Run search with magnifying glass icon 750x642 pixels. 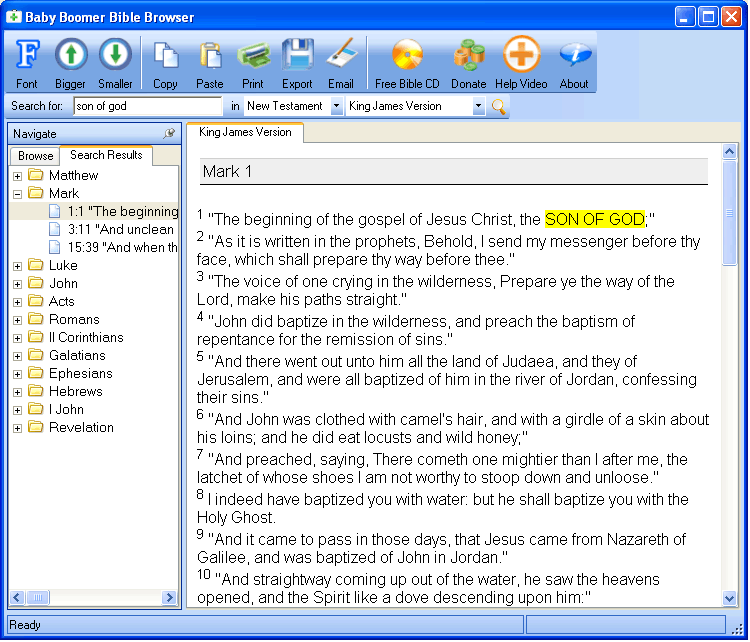click(498, 106)
